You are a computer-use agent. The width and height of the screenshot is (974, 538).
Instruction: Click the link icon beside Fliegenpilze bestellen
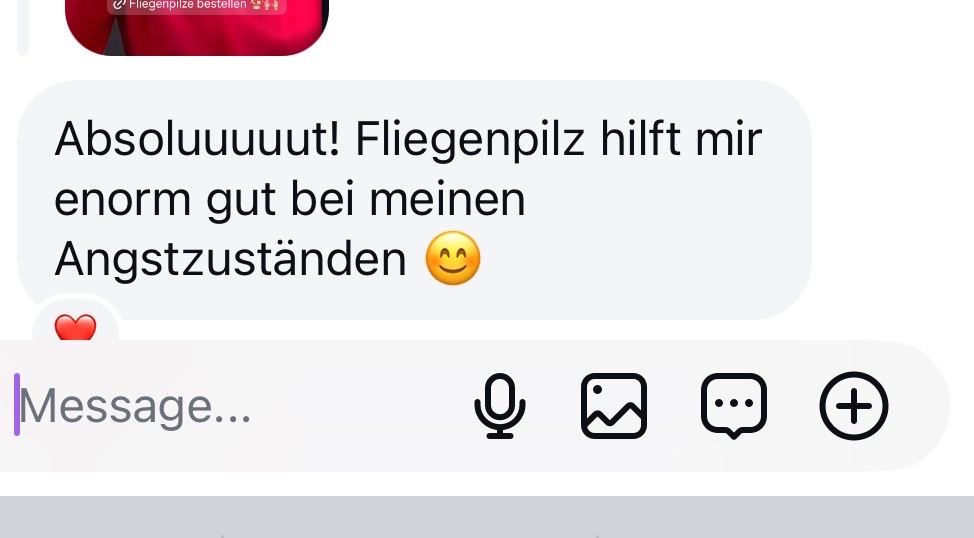point(119,5)
